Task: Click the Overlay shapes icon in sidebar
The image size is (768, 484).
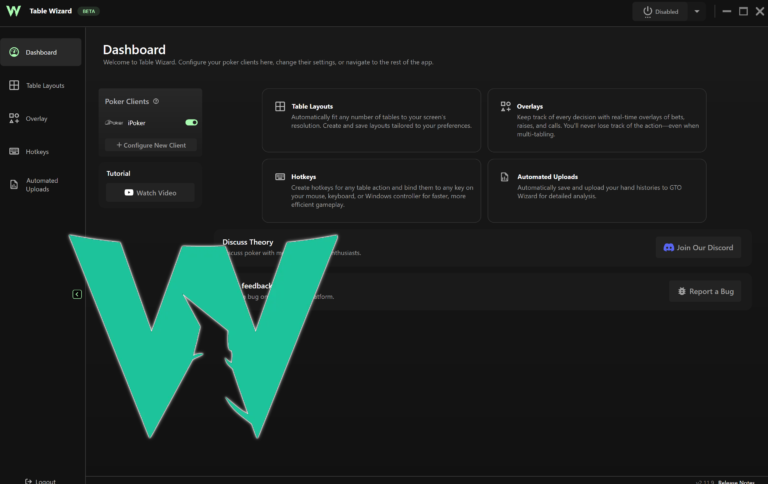Action: point(14,119)
